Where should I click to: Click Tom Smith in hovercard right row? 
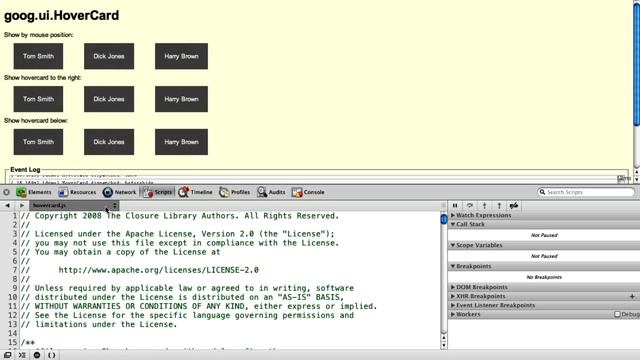(x=38, y=99)
